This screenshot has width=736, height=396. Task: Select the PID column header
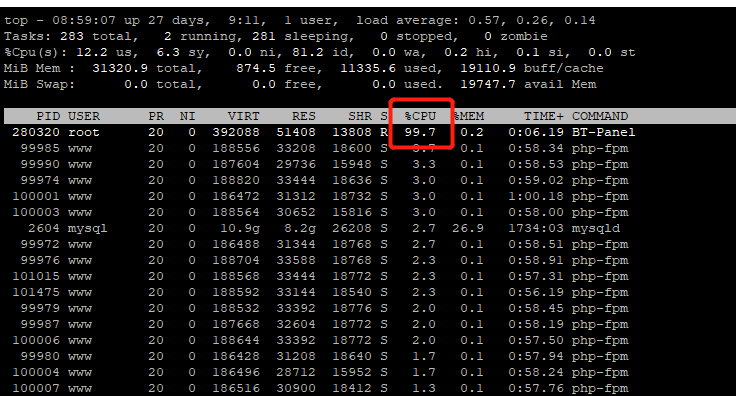tap(48, 116)
